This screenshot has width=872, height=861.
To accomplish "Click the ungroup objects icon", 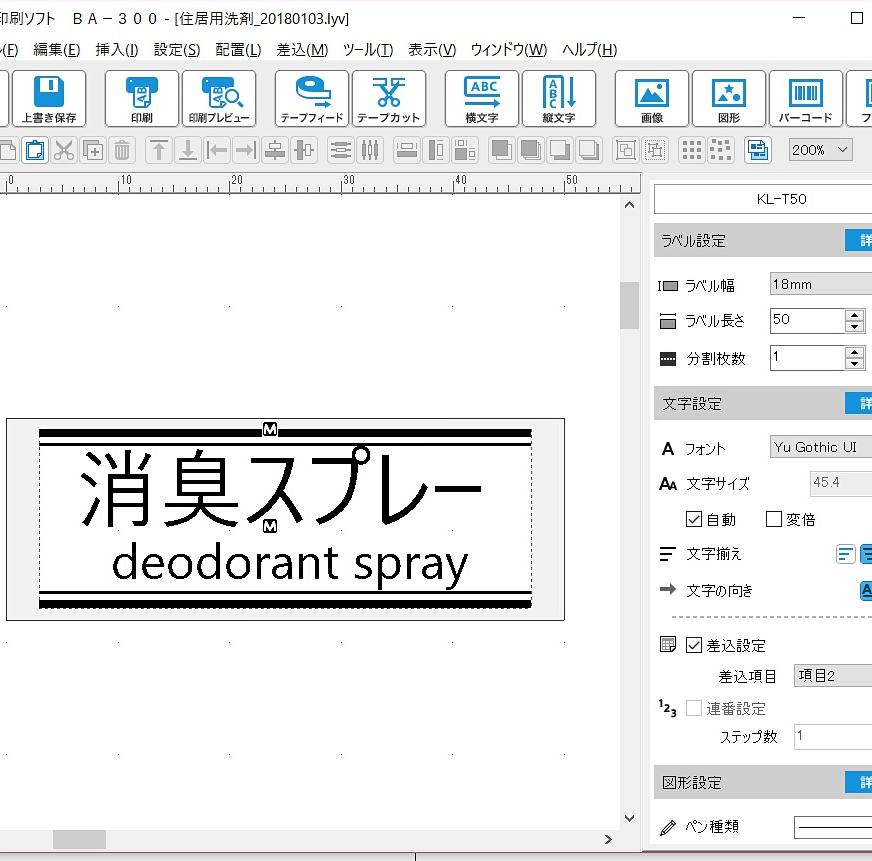I will pyautogui.click(x=655, y=150).
